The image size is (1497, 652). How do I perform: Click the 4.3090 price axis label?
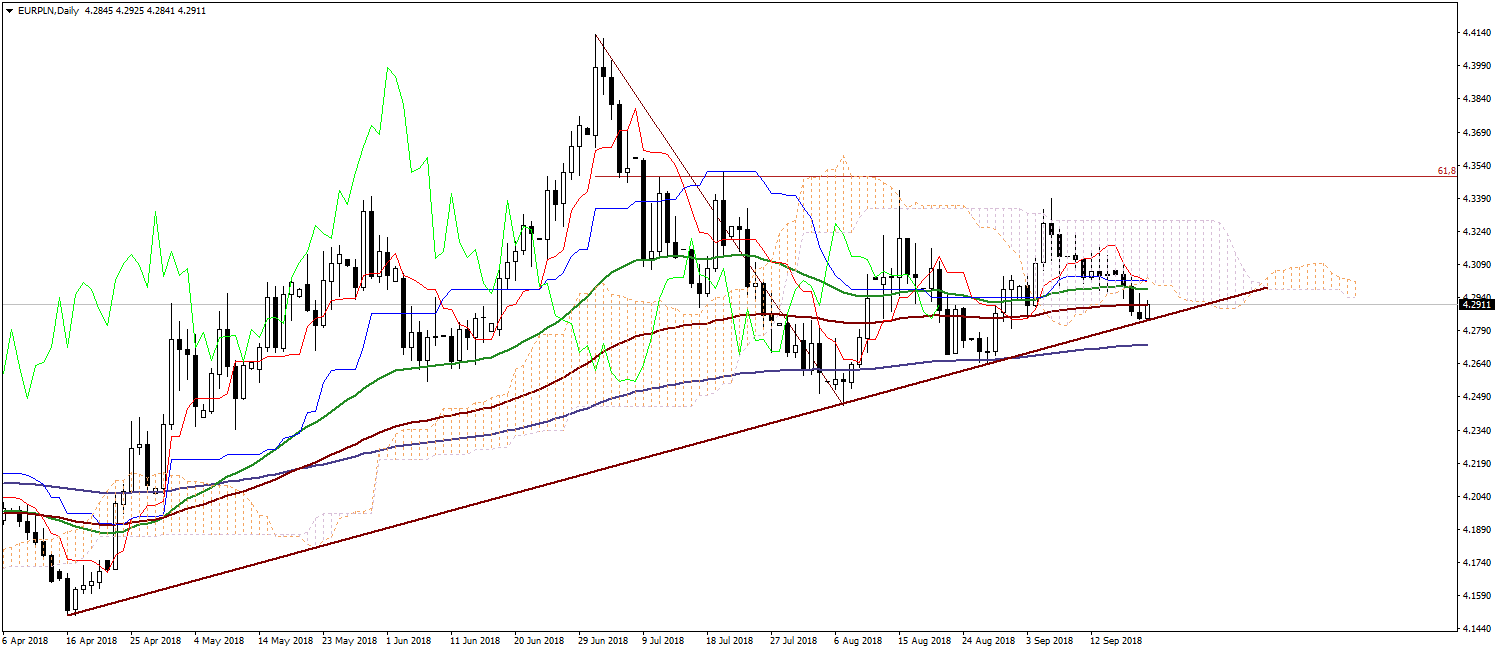(x=1476, y=265)
